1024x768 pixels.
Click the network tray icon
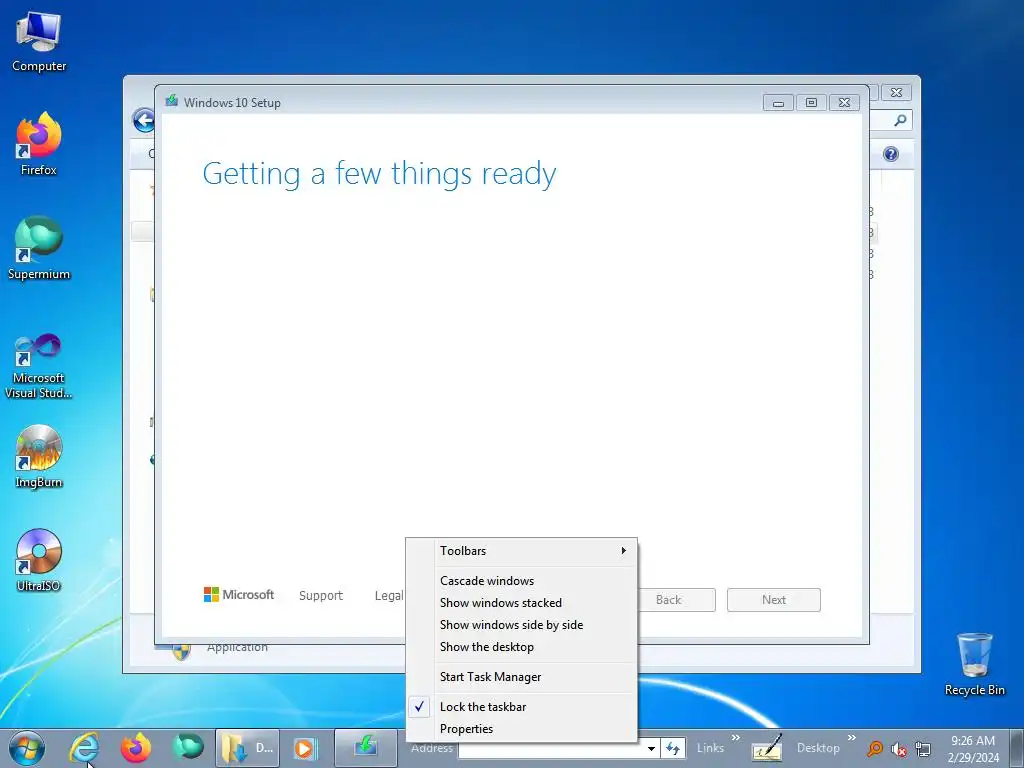tap(923, 748)
